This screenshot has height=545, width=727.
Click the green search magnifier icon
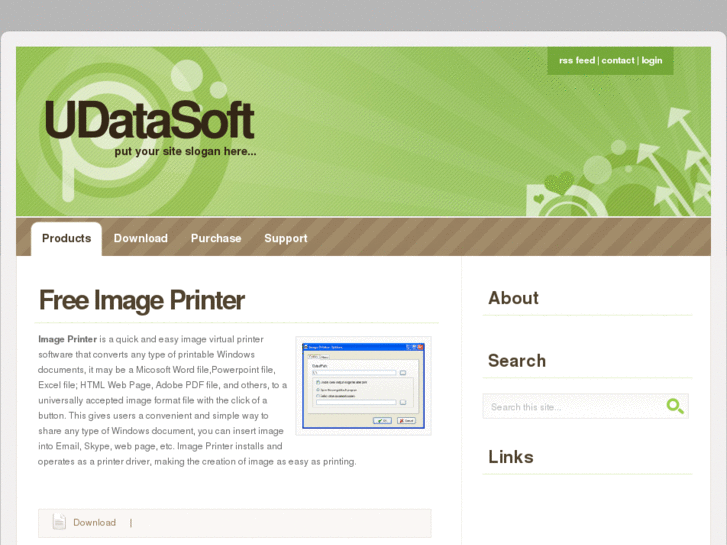675,406
